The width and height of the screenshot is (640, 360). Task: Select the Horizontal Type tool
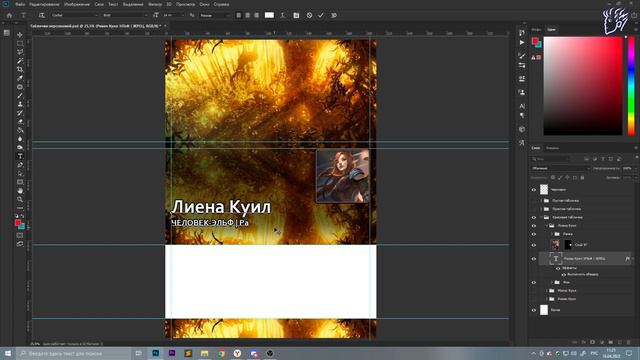[x=20, y=156]
